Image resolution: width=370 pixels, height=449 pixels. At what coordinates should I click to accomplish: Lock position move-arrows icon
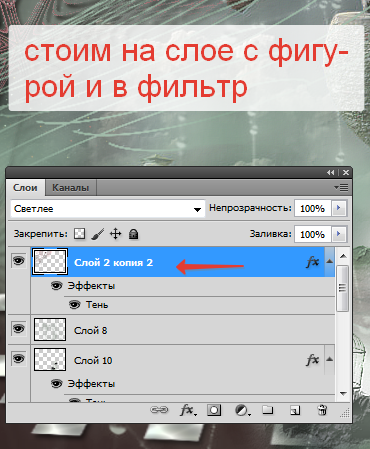[115, 234]
